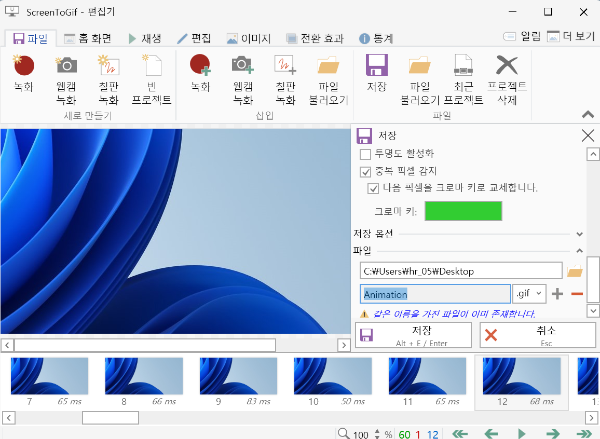
Task: Start new board recording in 새로 만들기 group
Action: coord(109,80)
